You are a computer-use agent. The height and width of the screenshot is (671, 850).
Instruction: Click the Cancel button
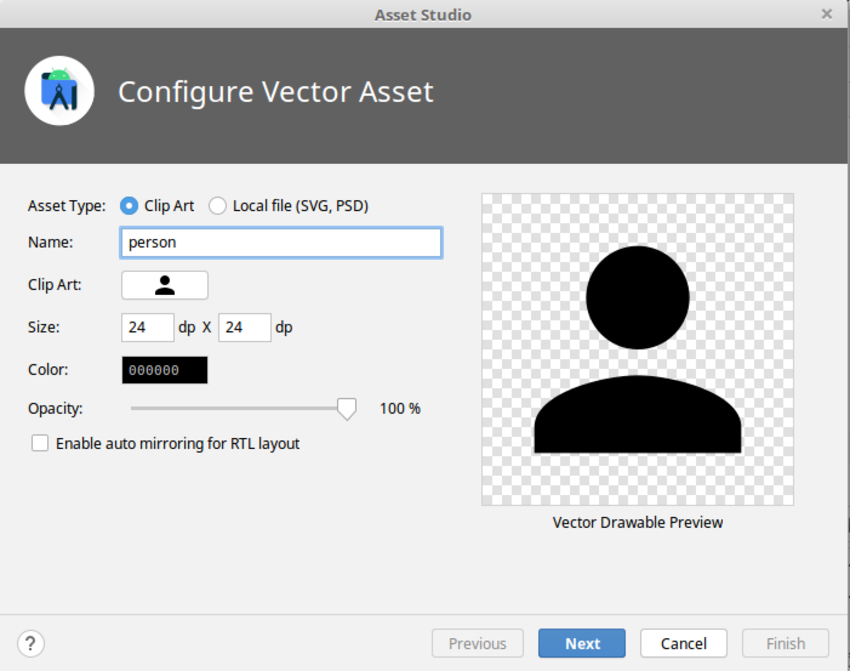coord(684,643)
